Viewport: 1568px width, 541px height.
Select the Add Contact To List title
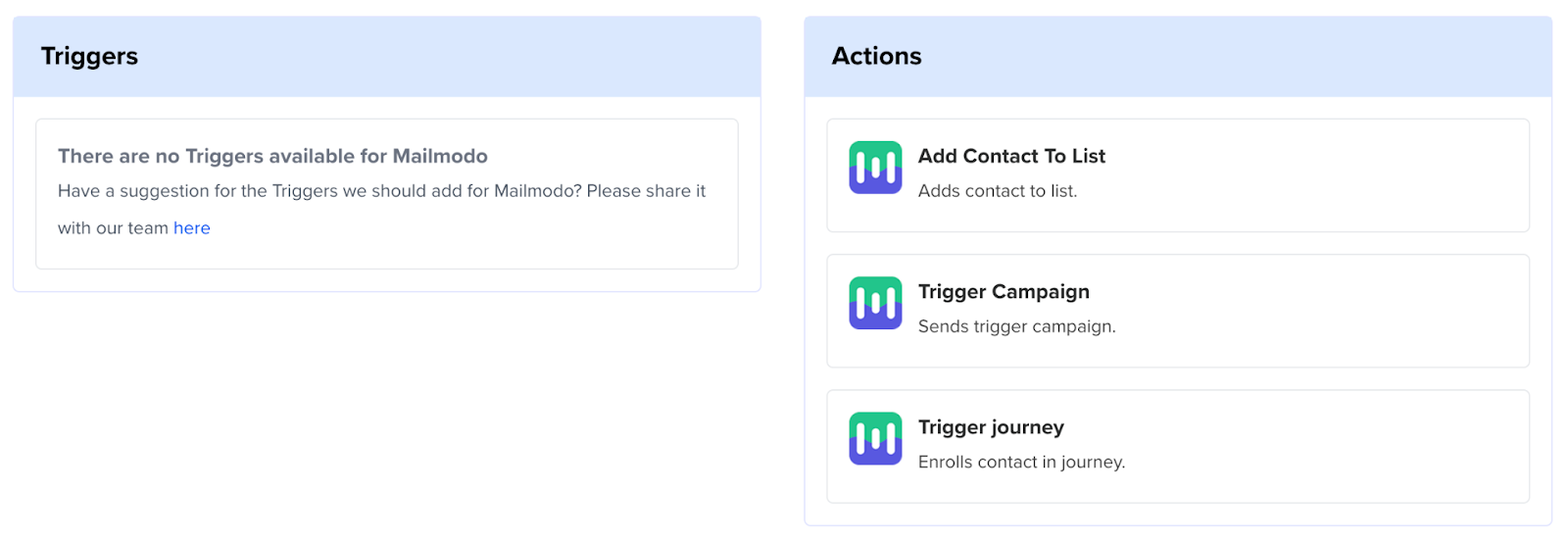[1011, 156]
